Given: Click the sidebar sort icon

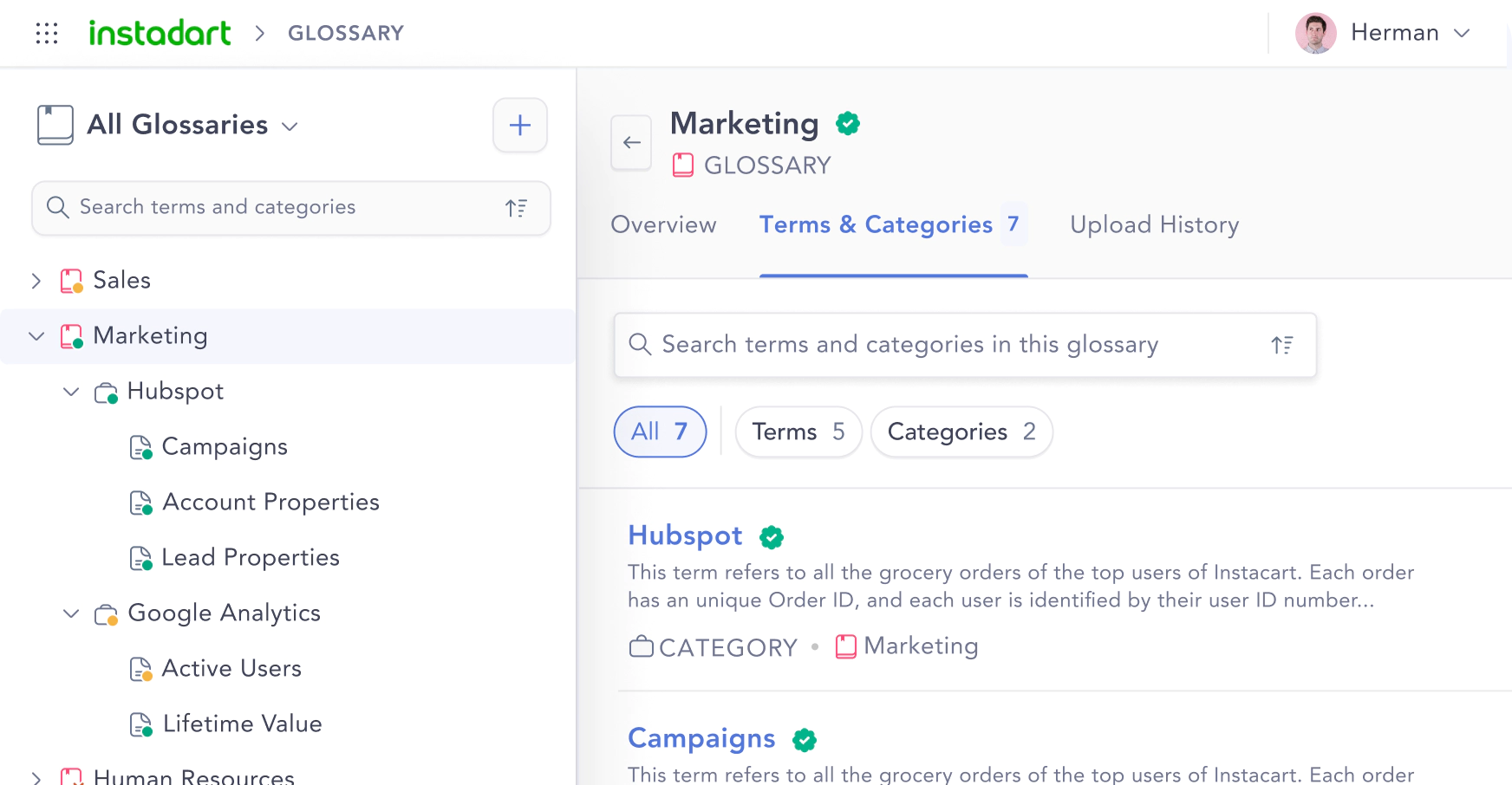Looking at the screenshot, I should pos(517,208).
